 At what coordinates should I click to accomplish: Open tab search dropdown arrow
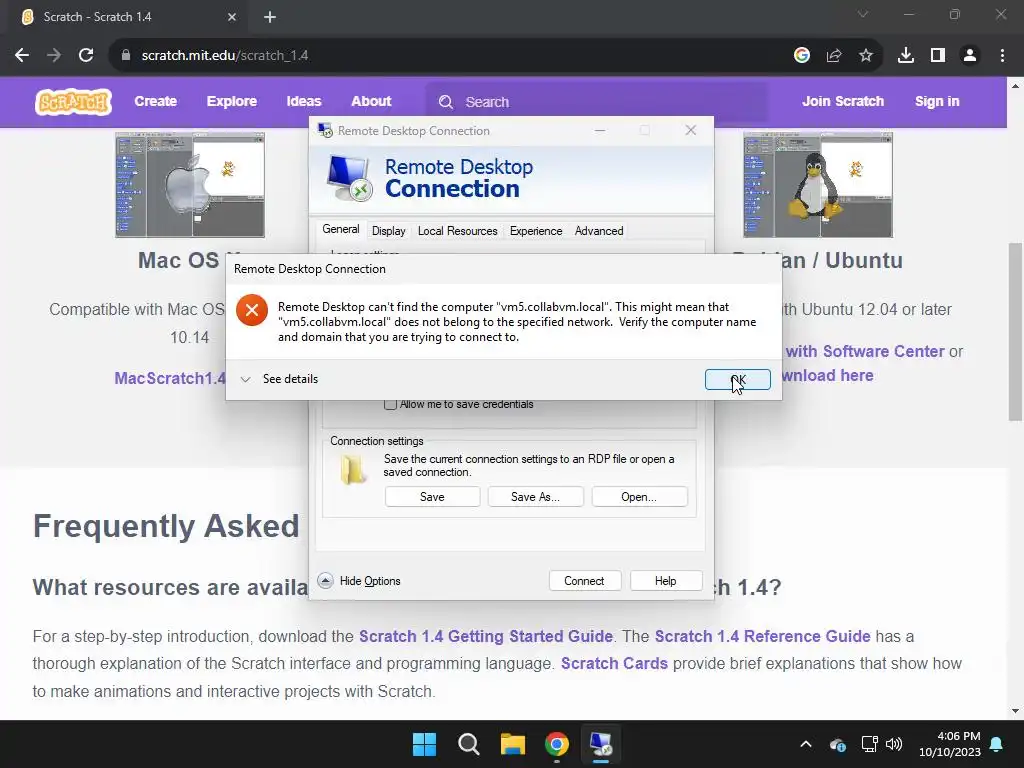863,14
